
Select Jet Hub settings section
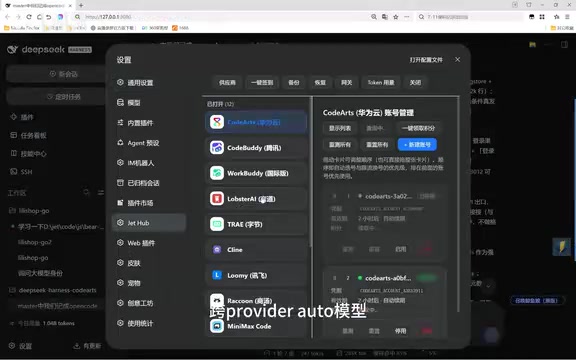pos(149,223)
